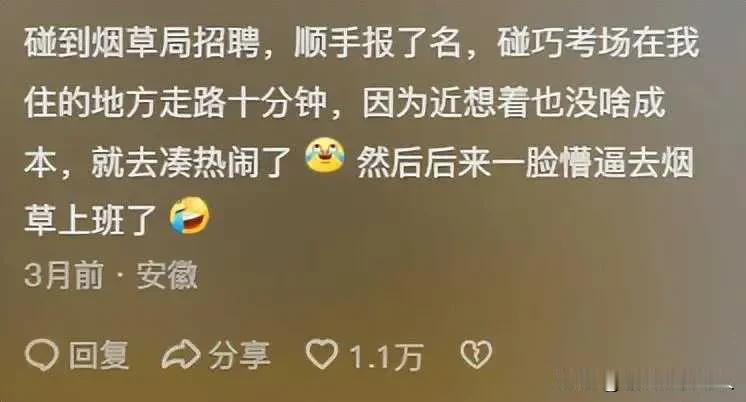Click the 分享 share label
The image size is (746, 402).
[239, 355]
